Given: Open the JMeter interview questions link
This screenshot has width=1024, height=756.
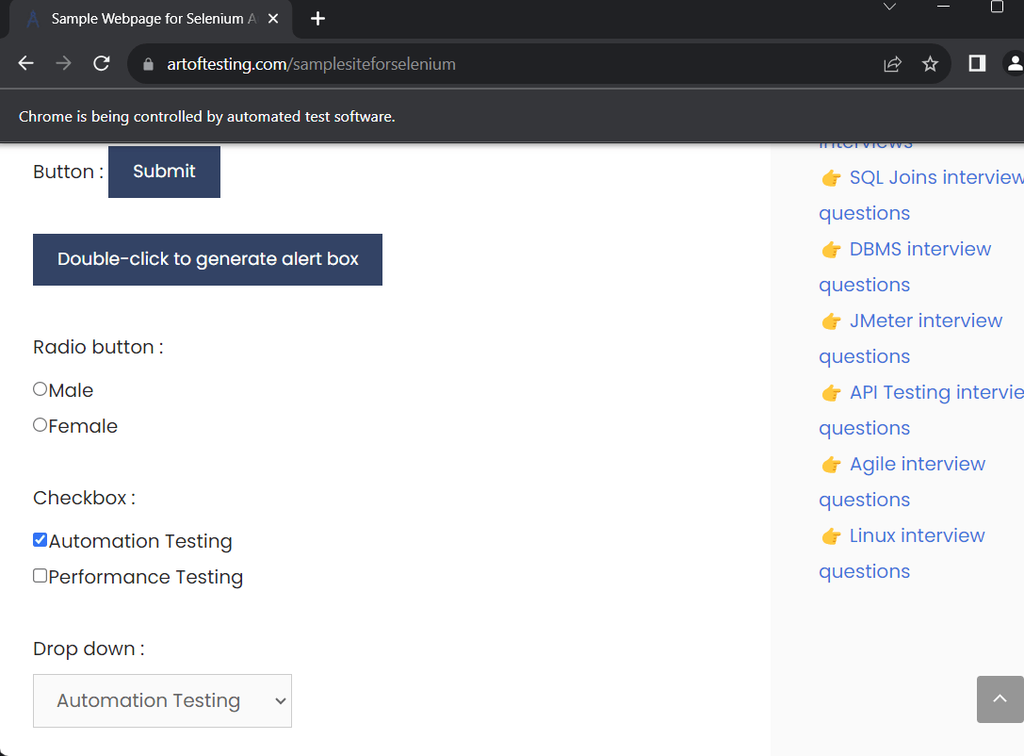Looking at the screenshot, I should pyautogui.click(x=925, y=321).
